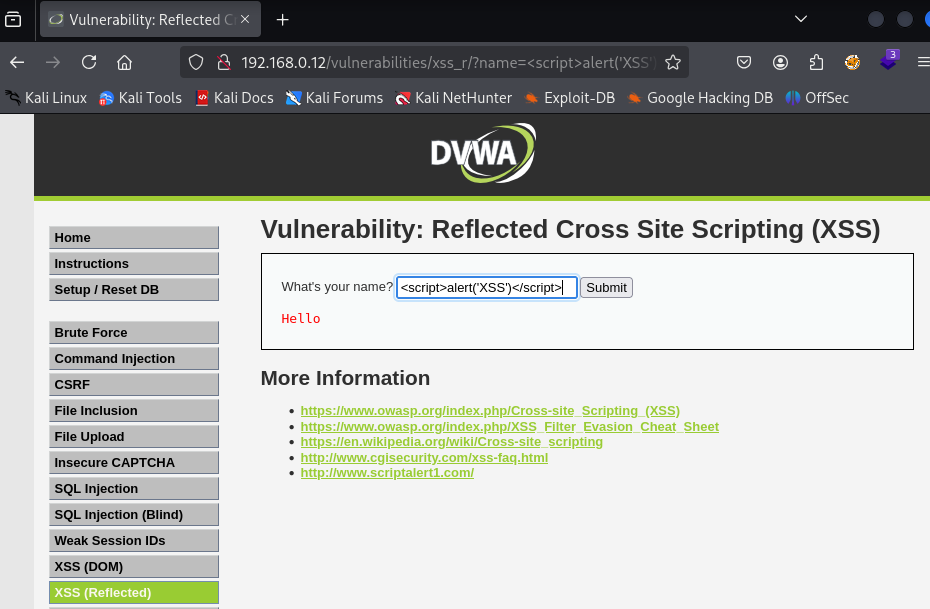Open the Command Injection page
This screenshot has width=930, height=609.
click(134, 359)
